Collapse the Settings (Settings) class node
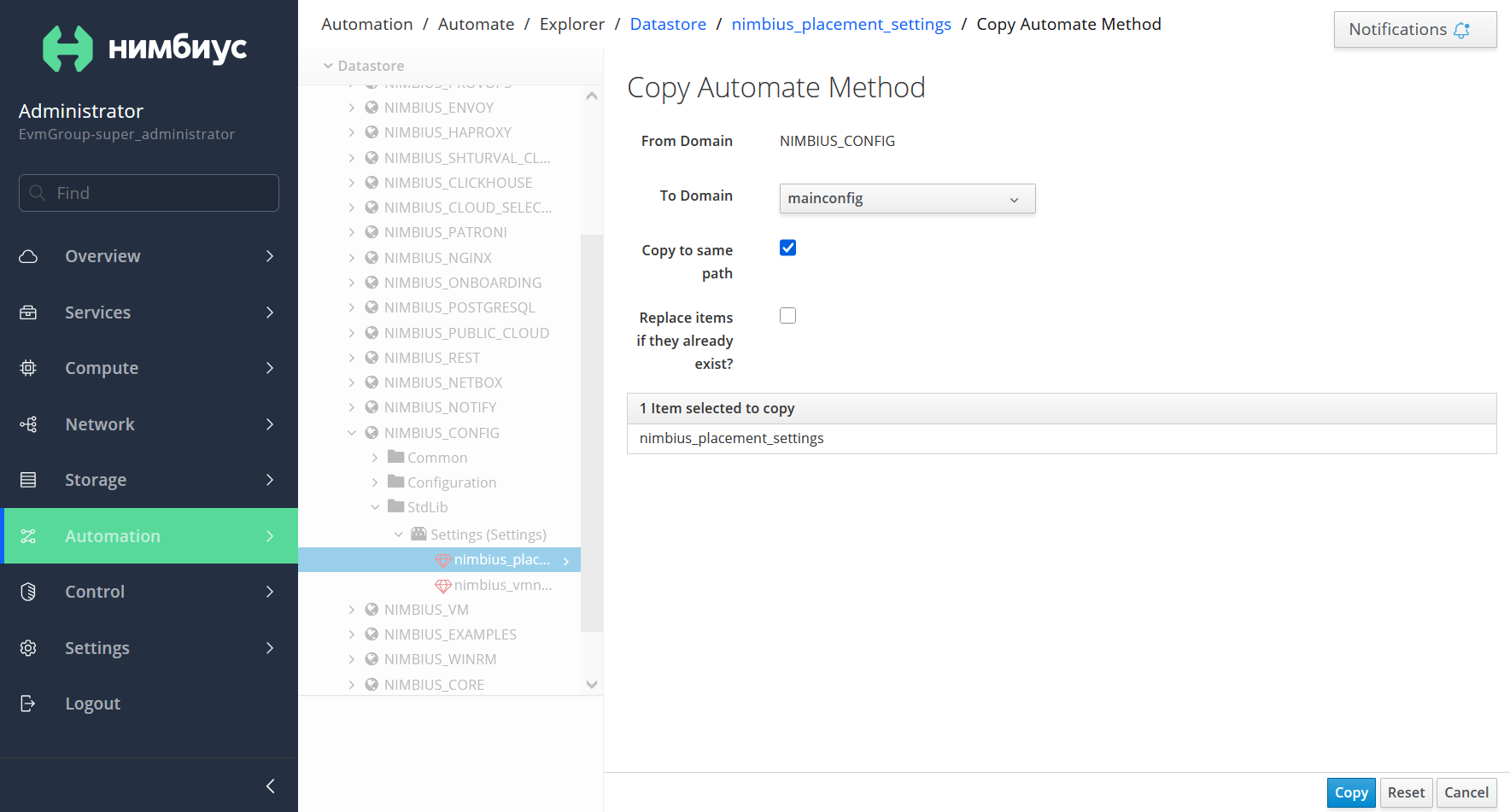The image size is (1510, 812). point(398,535)
